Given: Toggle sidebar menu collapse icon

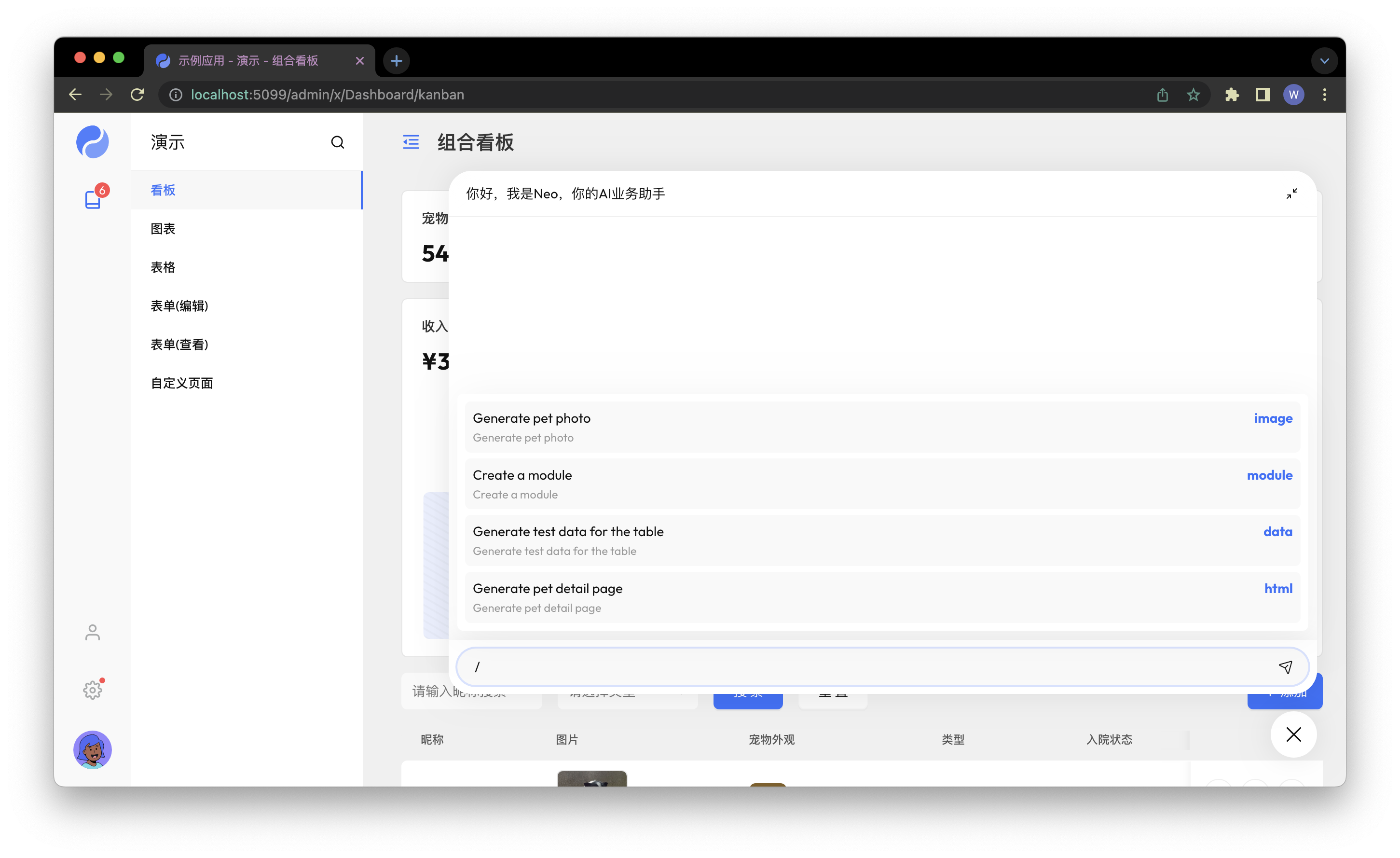Looking at the screenshot, I should [411, 142].
